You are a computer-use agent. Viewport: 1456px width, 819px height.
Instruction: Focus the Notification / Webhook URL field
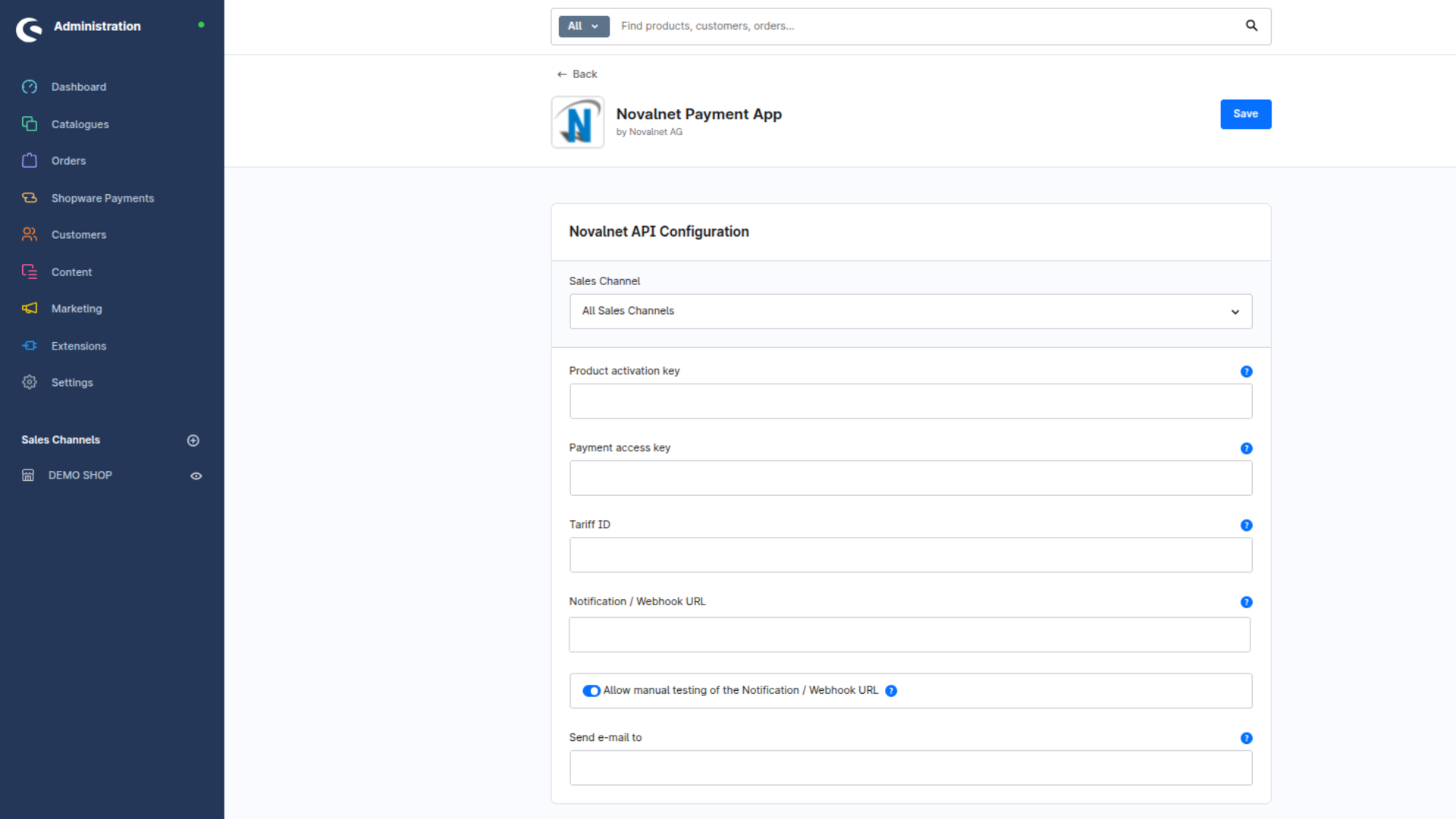point(909,635)
